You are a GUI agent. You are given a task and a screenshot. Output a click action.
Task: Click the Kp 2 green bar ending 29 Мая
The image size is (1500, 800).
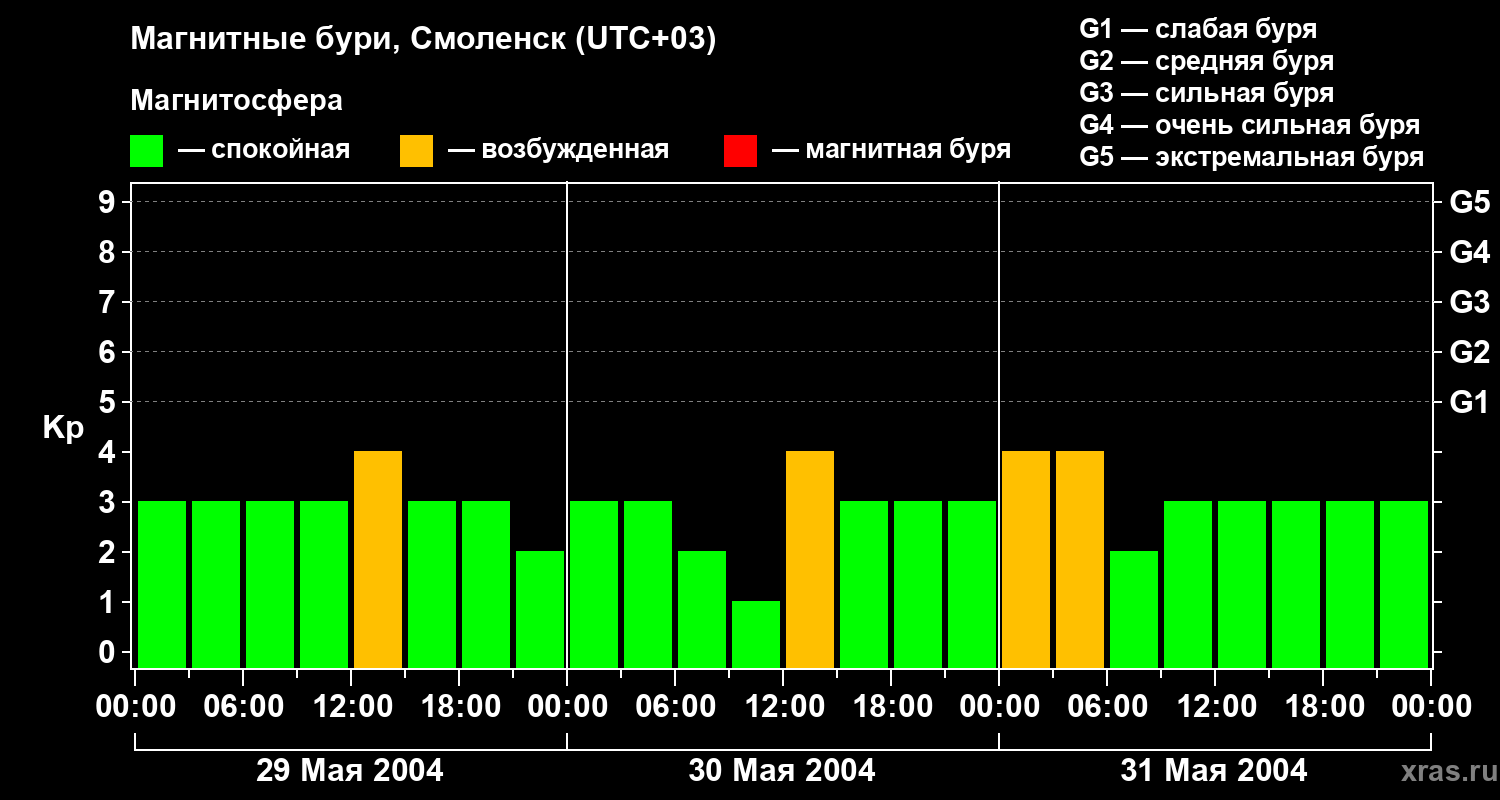click(x=540, y=609)
